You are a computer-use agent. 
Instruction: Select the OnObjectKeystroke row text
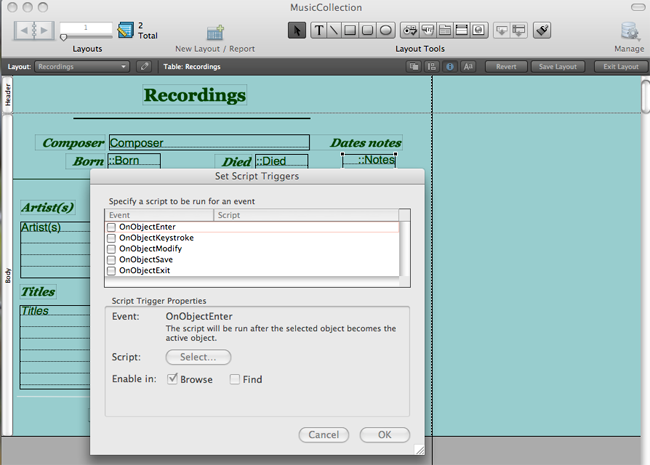point(156,238)
